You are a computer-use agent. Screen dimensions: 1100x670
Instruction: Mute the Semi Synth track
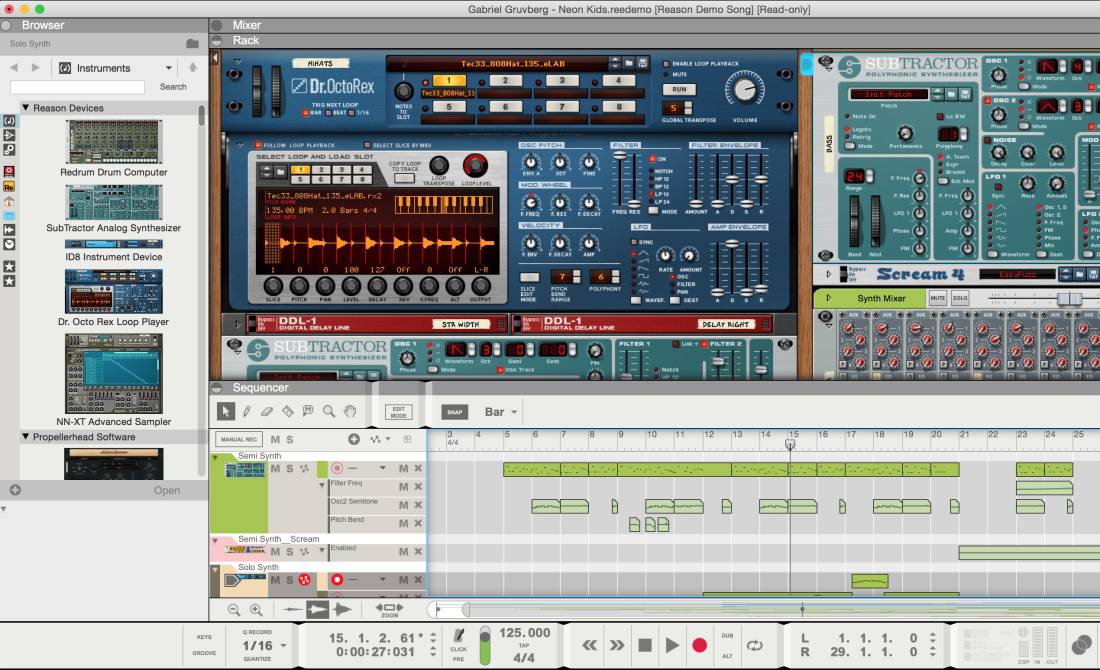(275, 468)
